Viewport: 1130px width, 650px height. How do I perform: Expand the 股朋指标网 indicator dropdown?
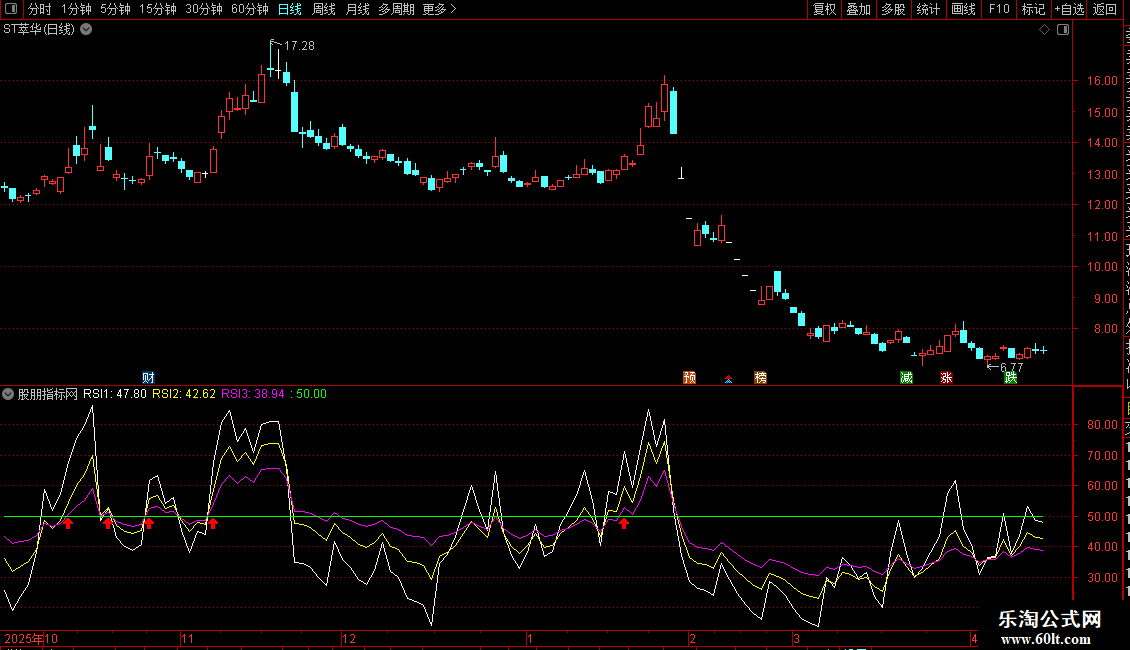click(x=8, y=394)
